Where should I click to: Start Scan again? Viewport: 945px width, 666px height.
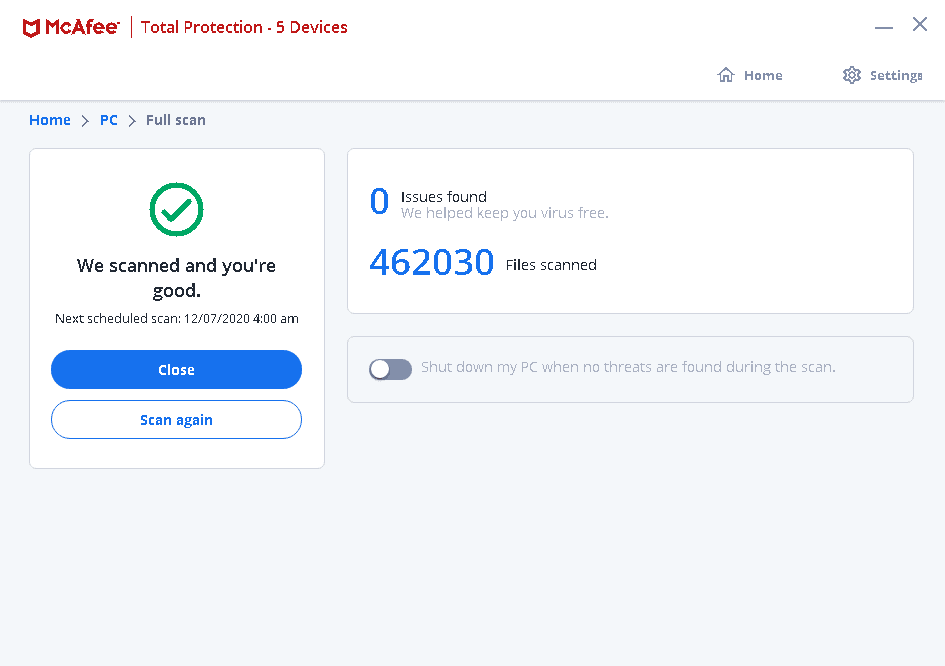tap(176, 419)
